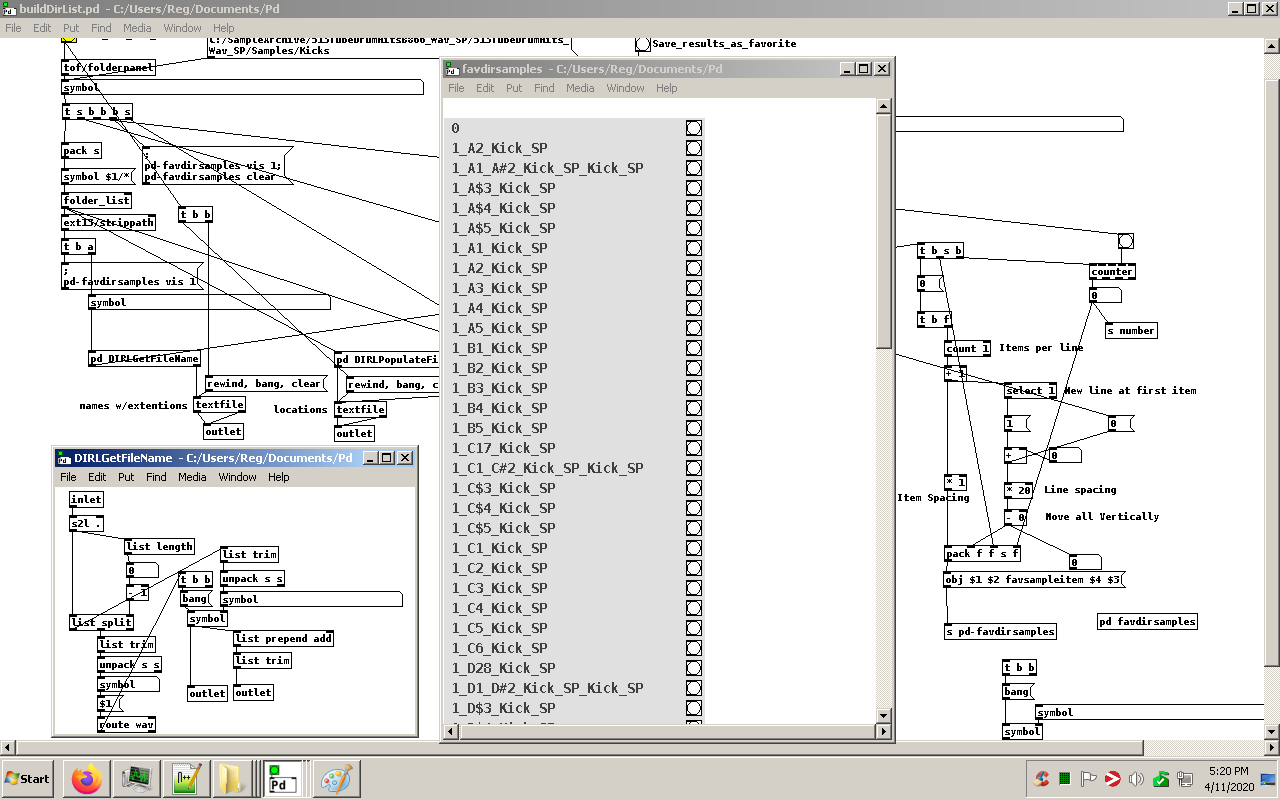This screenshot has width=1280, height=800.
Task: Click the 's pd-favdirsamples' send object
Action: coord(1000,631)
